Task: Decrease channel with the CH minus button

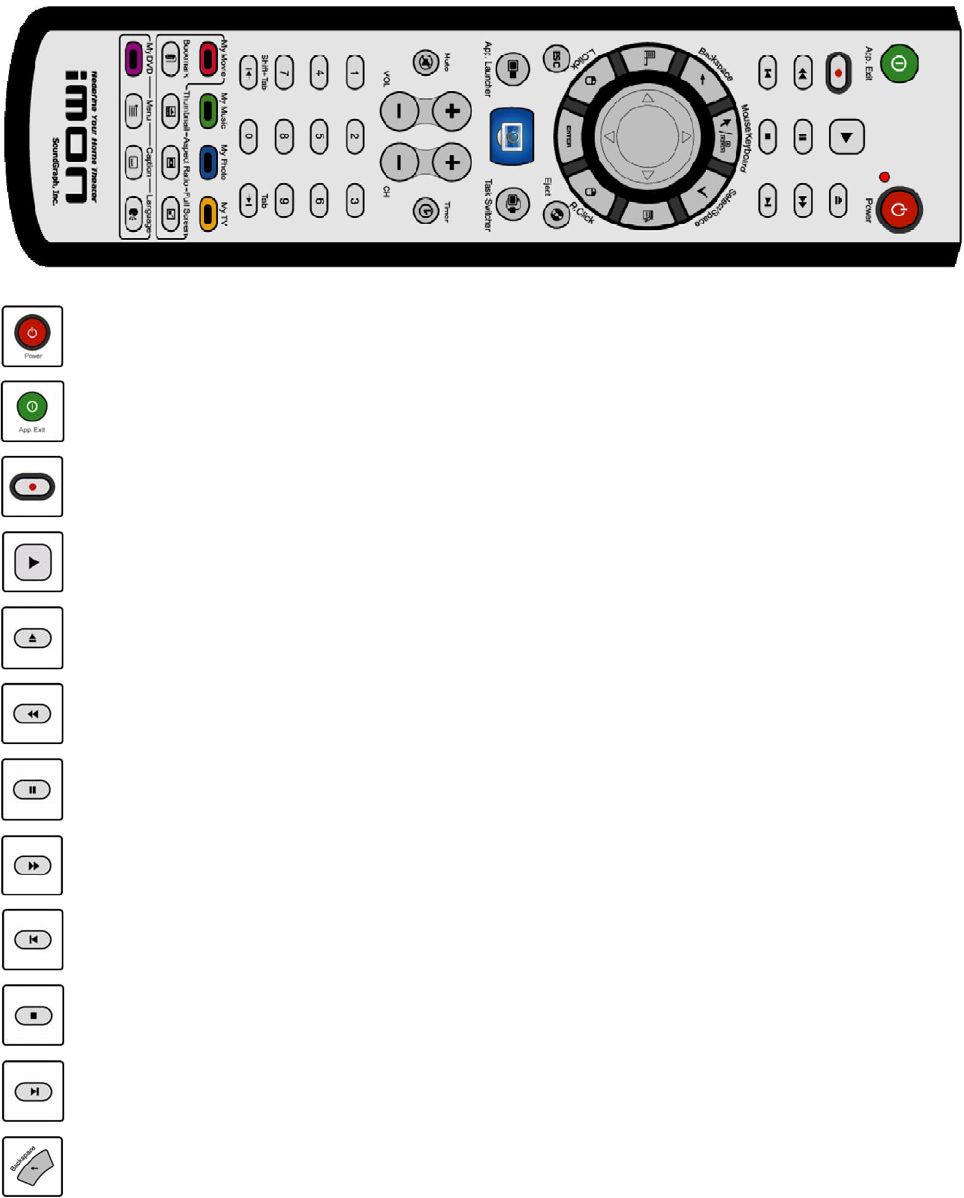Action: 399,162
